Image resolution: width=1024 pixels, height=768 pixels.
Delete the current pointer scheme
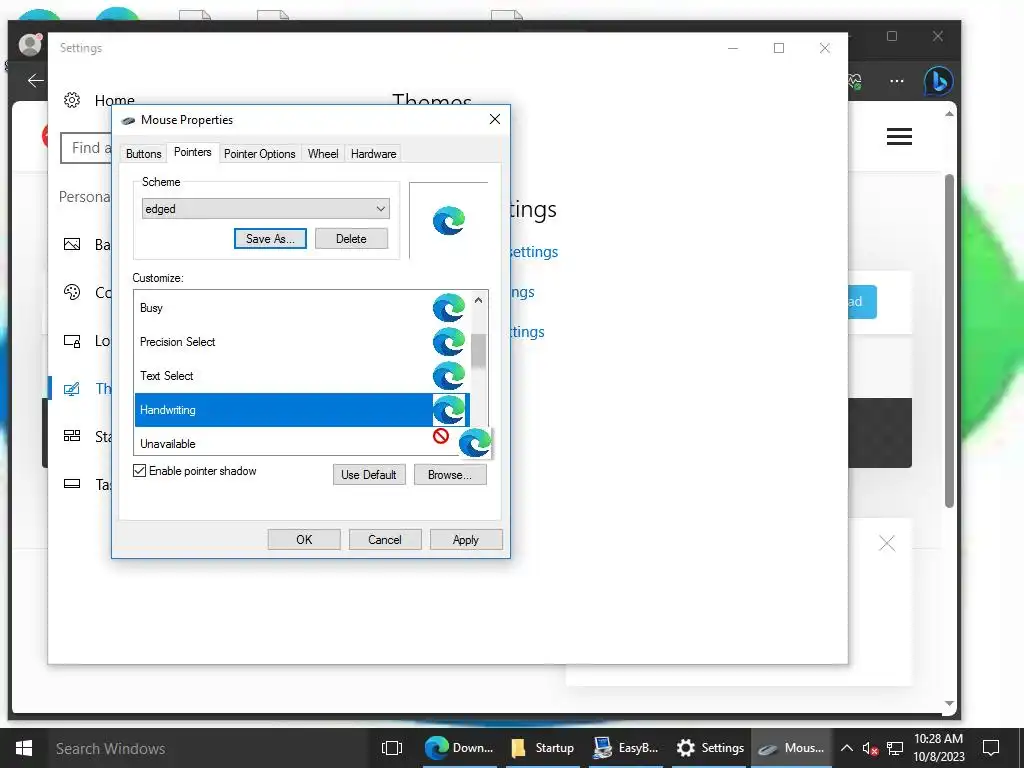(x=351, y=238)
